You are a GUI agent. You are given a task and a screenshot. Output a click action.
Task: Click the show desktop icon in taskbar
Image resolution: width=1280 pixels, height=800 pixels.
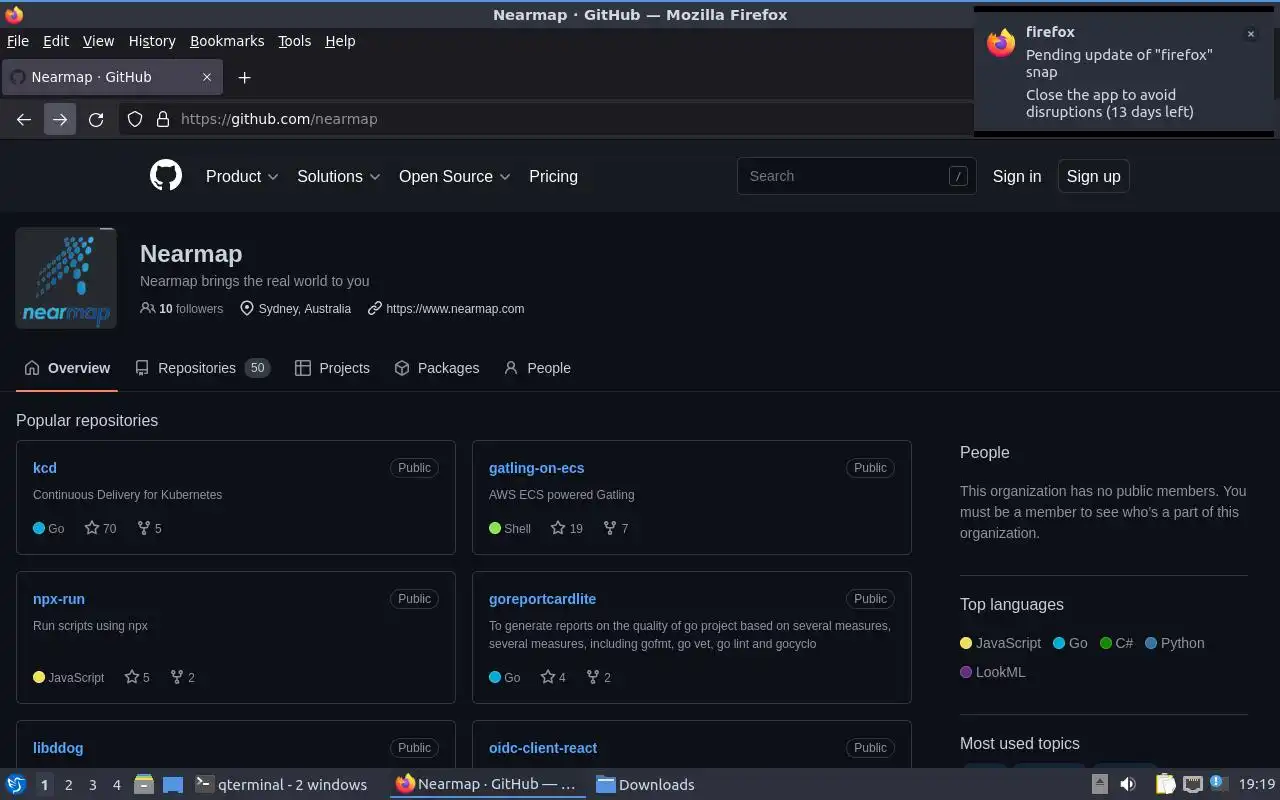[x=172, y=784]
